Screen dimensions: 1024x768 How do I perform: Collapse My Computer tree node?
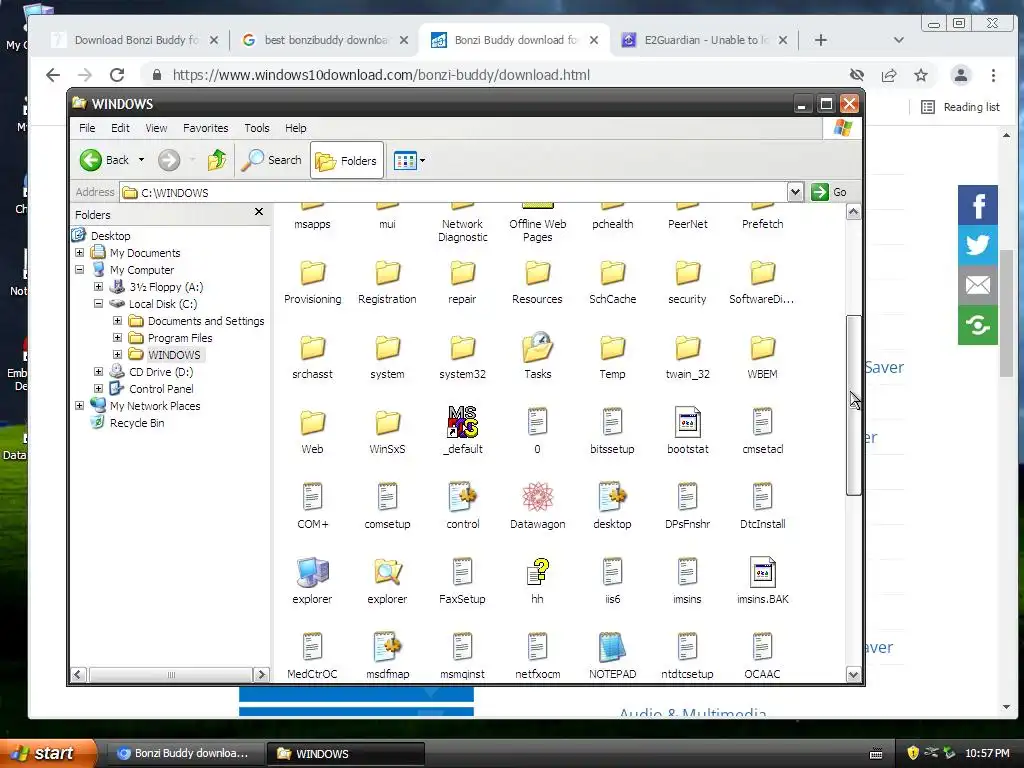coord(79,270)
